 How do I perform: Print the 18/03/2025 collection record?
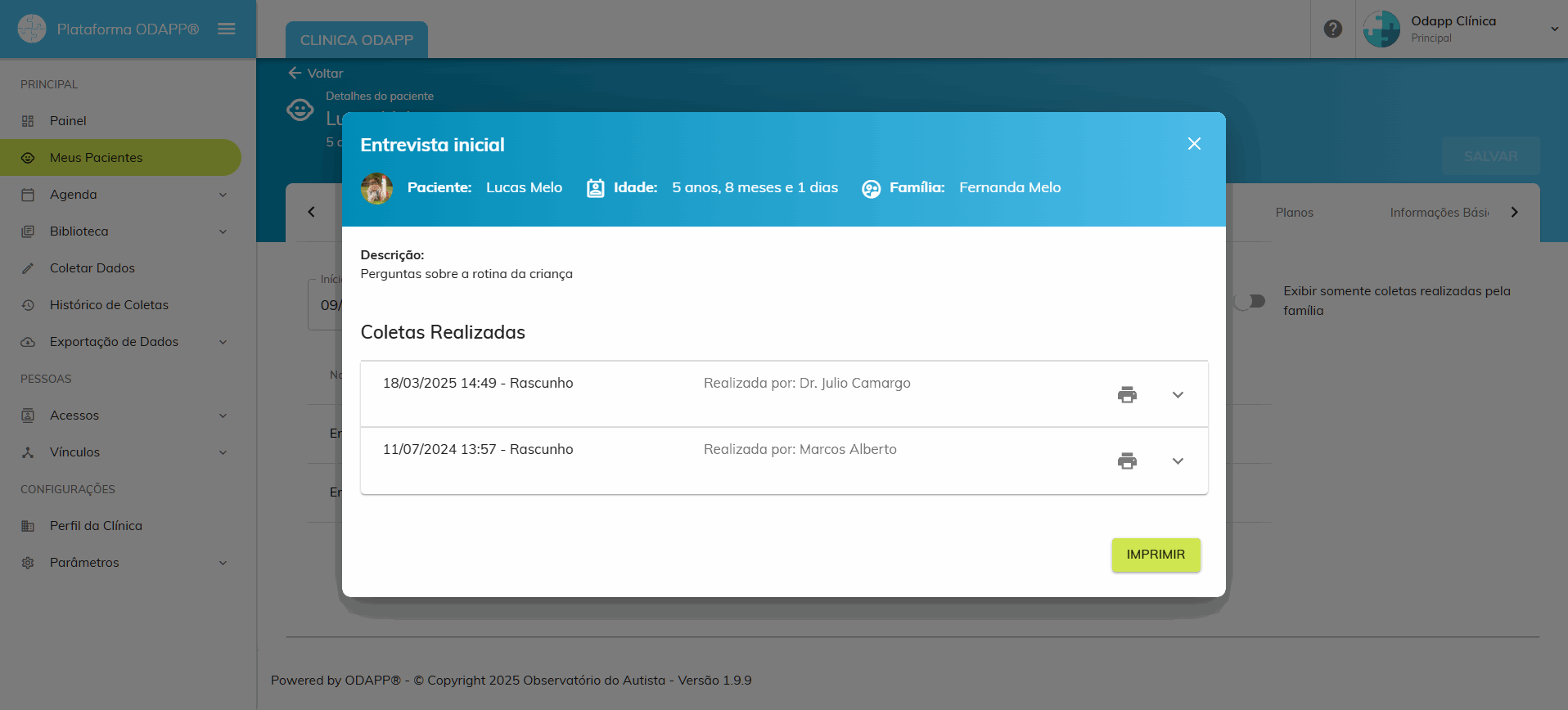[1127, 394]
